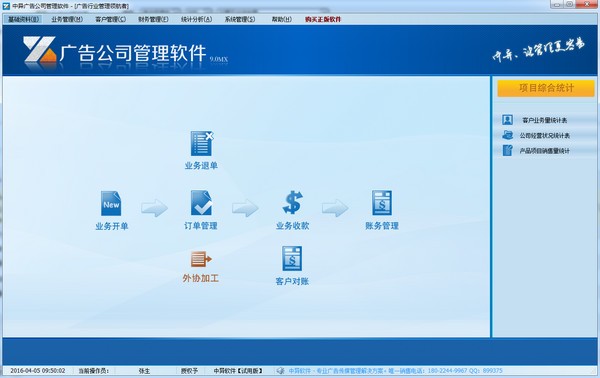
Task: Click the 外协加工 label
Action: [x=201, y=278]
